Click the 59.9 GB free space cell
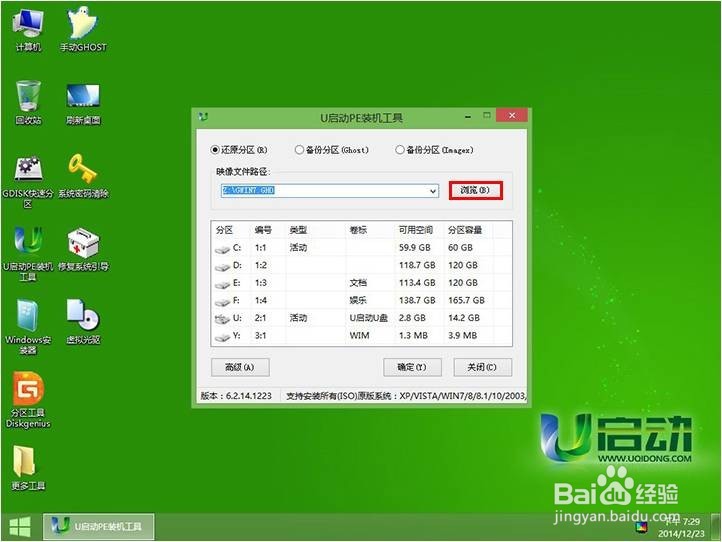Viewport: 722px width, 542px height. coord(415,248)
